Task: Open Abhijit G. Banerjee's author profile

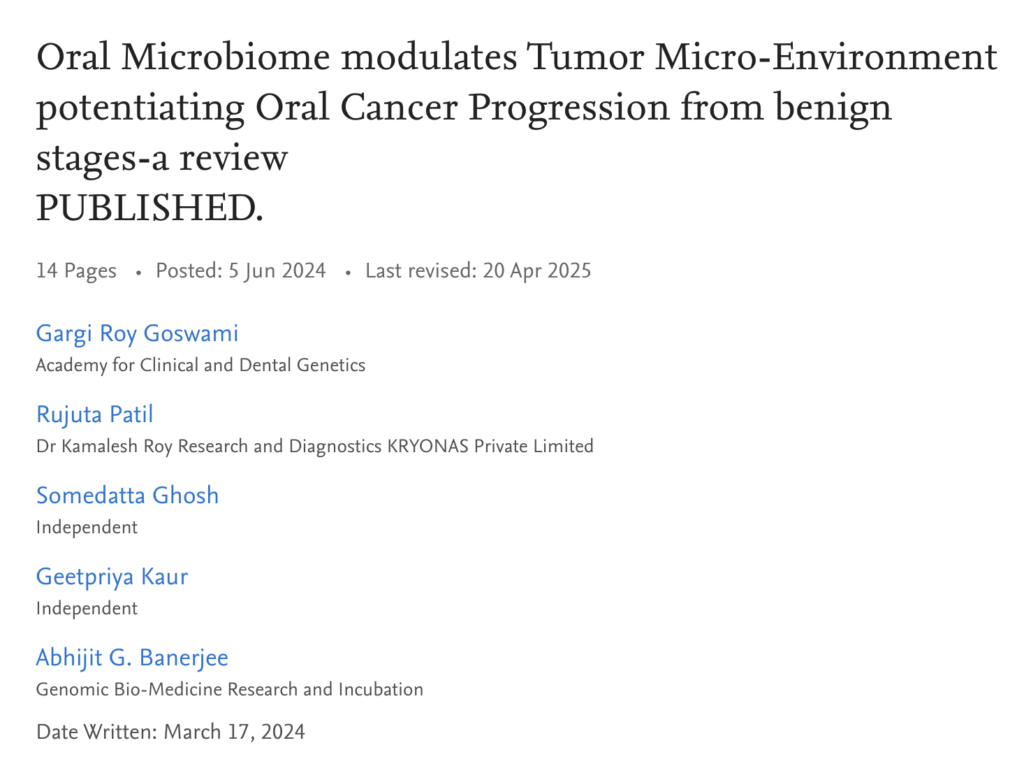Action: tap(132, 657)
